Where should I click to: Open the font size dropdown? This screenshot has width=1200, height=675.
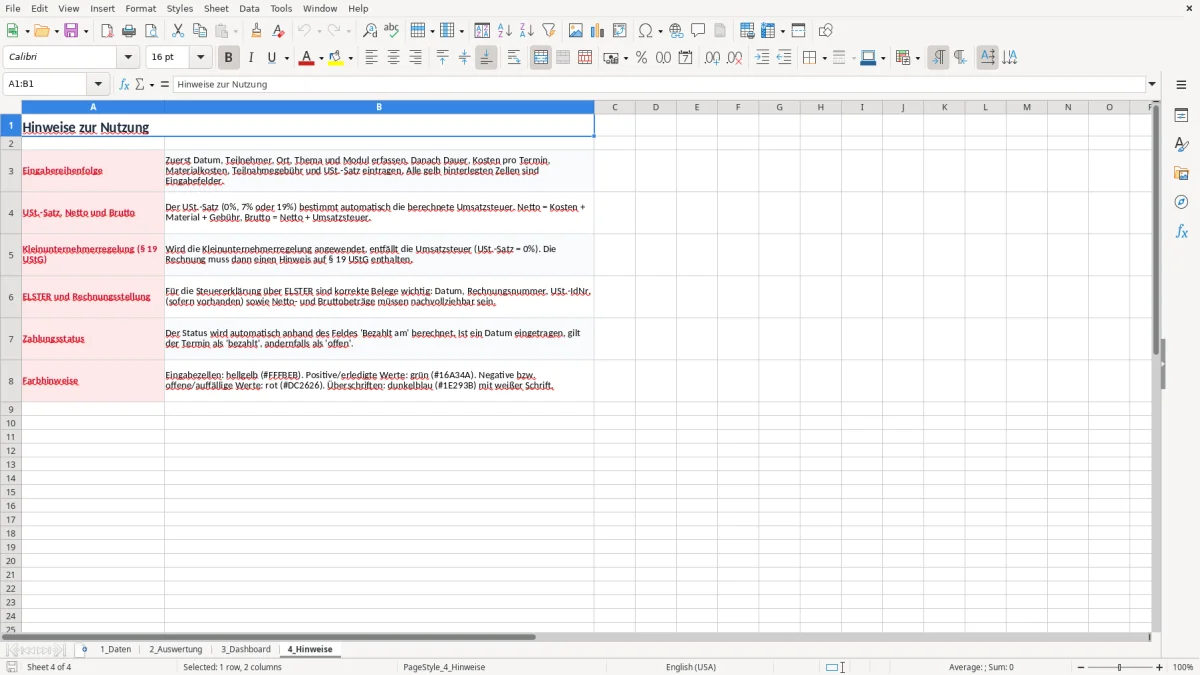pyautogui.click(x=200, y=58)
